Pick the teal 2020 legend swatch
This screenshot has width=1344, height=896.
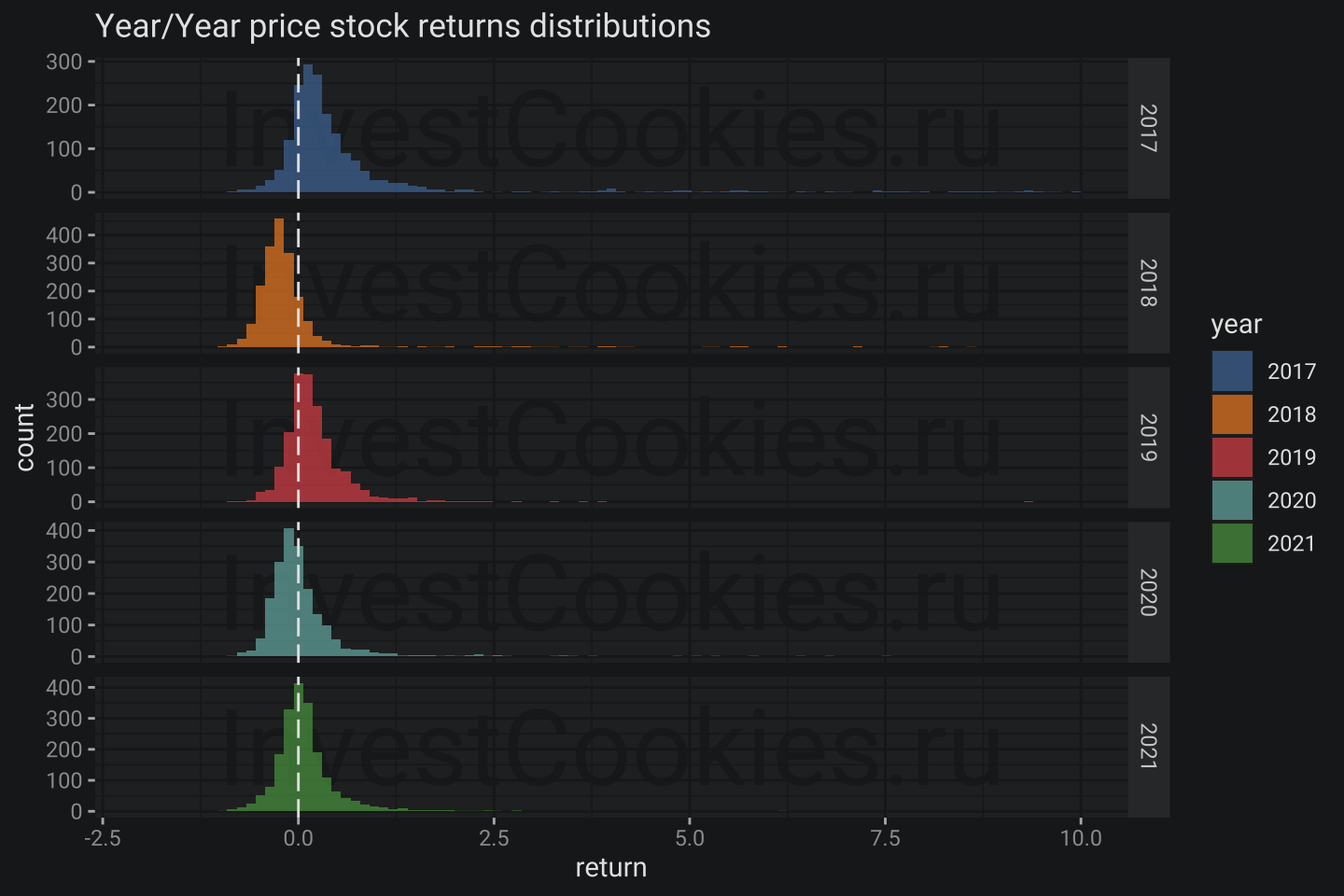coord(1232,500)
